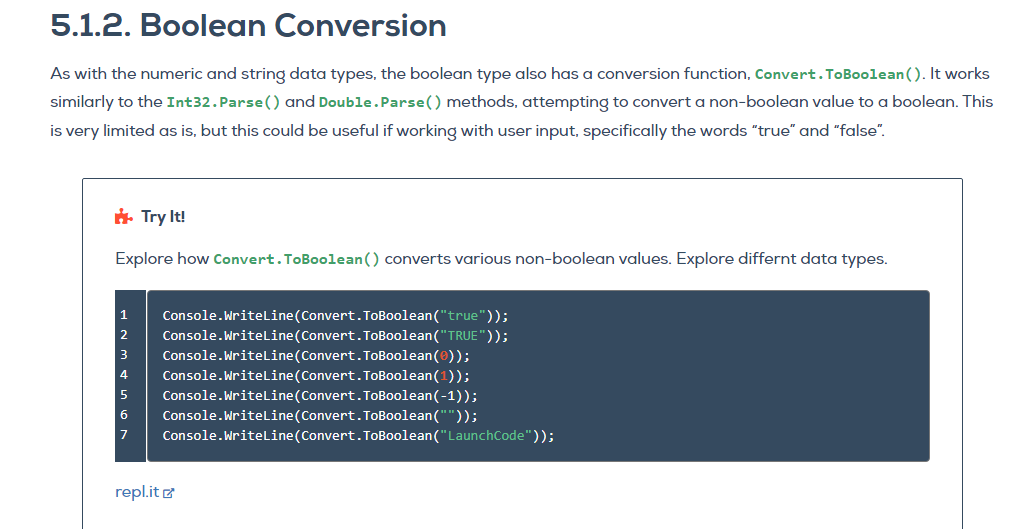Click the "LaunchCode" string in code
The height and width of the screenshot is (529, 1035).
tap(486, 435)
